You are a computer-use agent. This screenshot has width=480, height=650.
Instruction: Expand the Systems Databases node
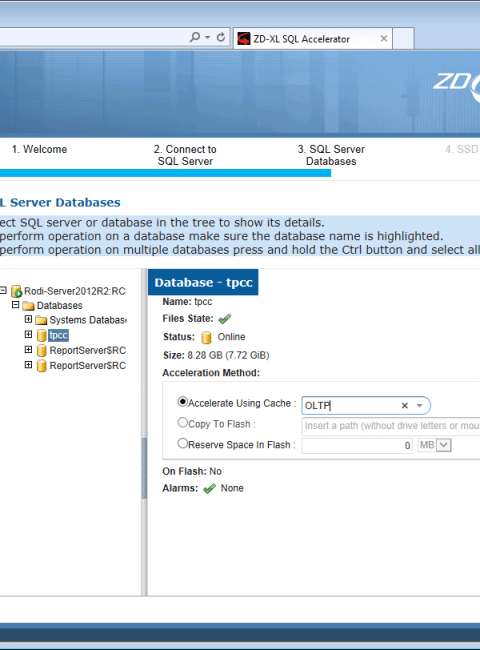coord(28,319)
